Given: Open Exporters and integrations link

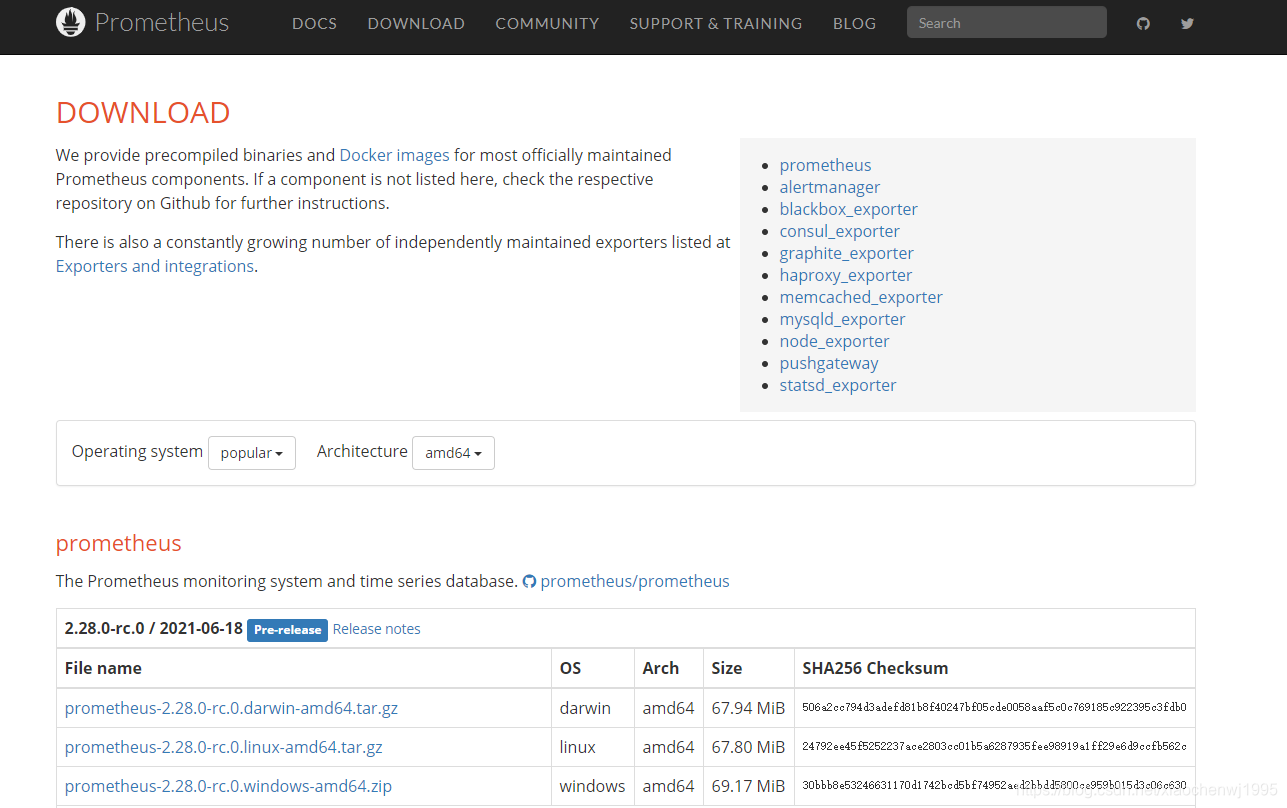Looking at the screenshot, I should click(x=155, y=266).
